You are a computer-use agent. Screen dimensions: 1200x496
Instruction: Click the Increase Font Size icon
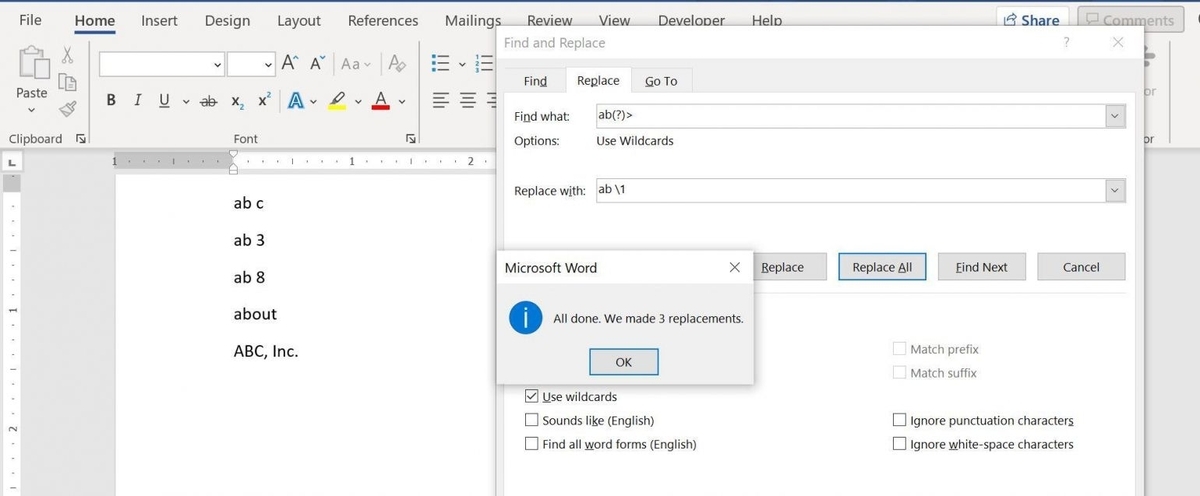tap(290, 64)
